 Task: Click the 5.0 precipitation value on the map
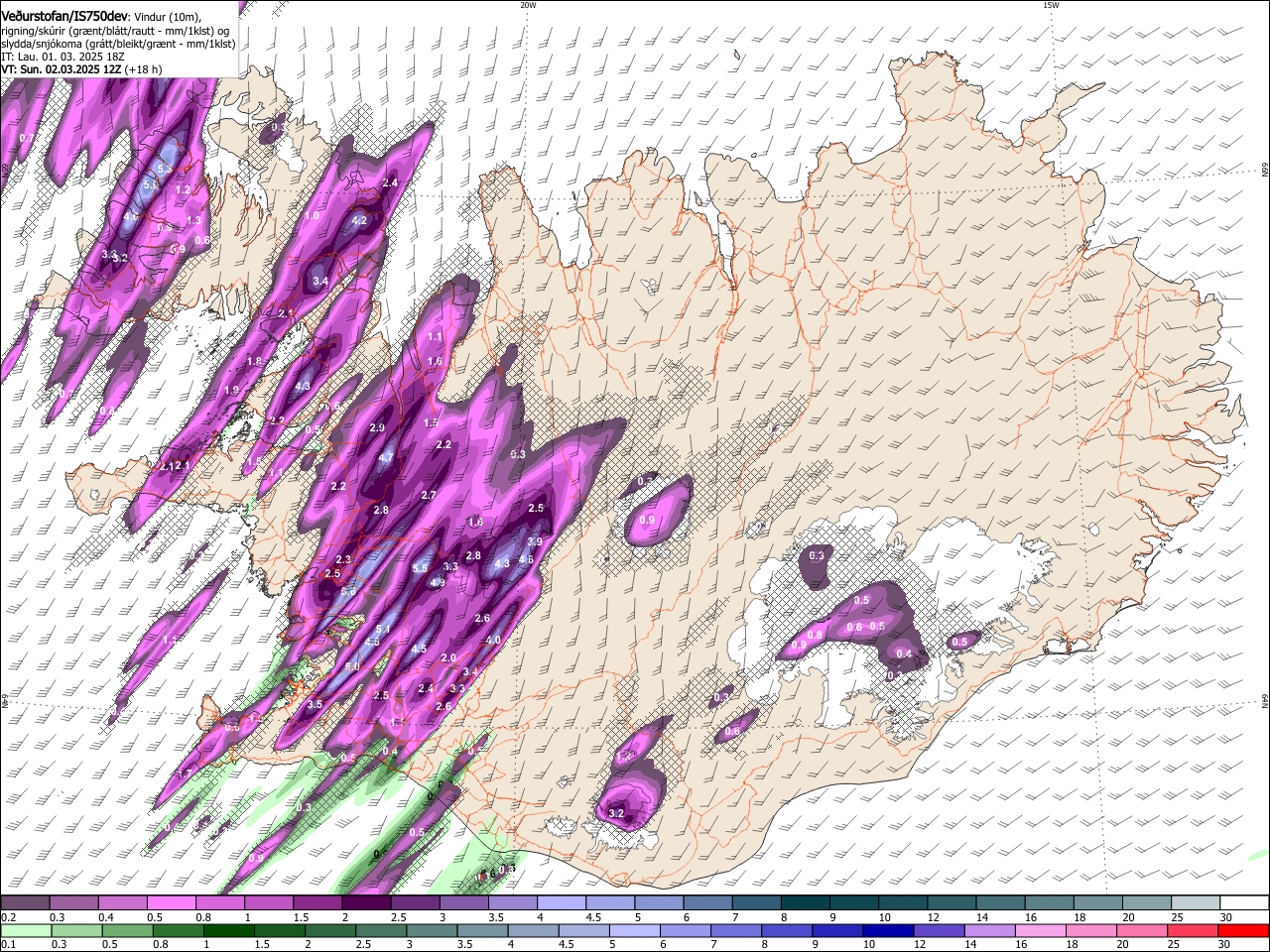pyautogui.click(x=352, y=666)
